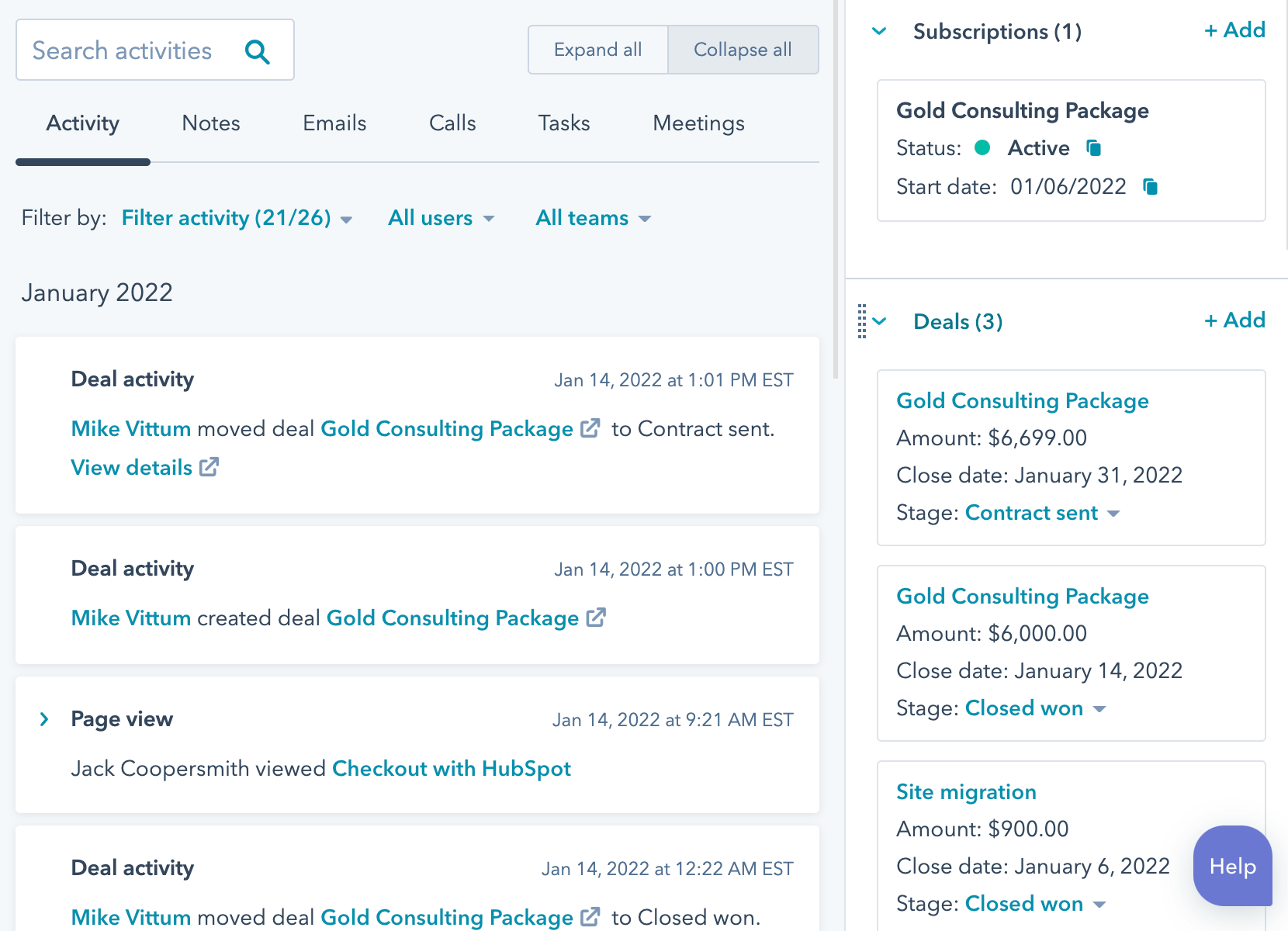Grab the Deals section drag handle
The width and height of the screenshot is (1288, 931).
click(861, 321)
